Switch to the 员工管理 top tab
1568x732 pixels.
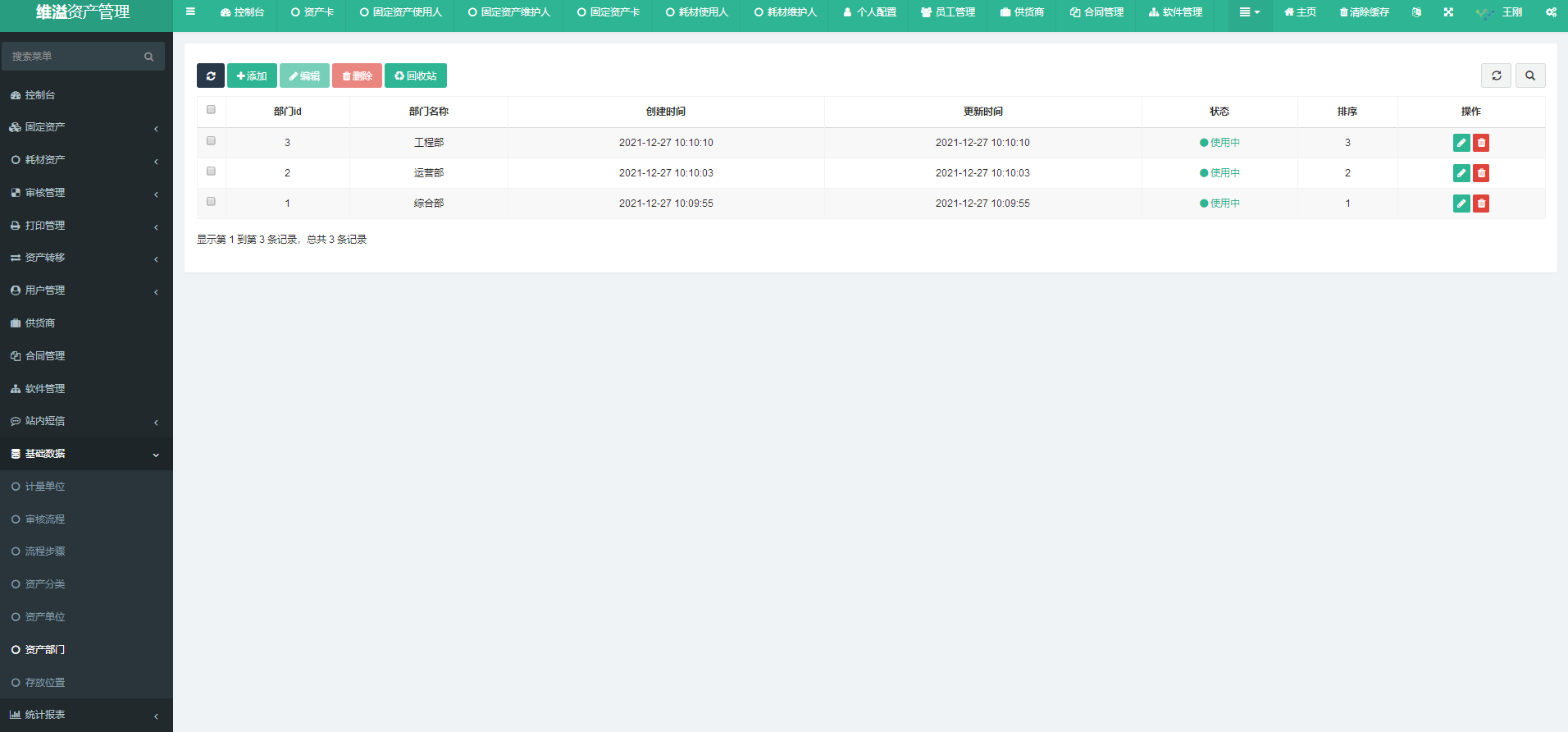[x=948, y=12]
